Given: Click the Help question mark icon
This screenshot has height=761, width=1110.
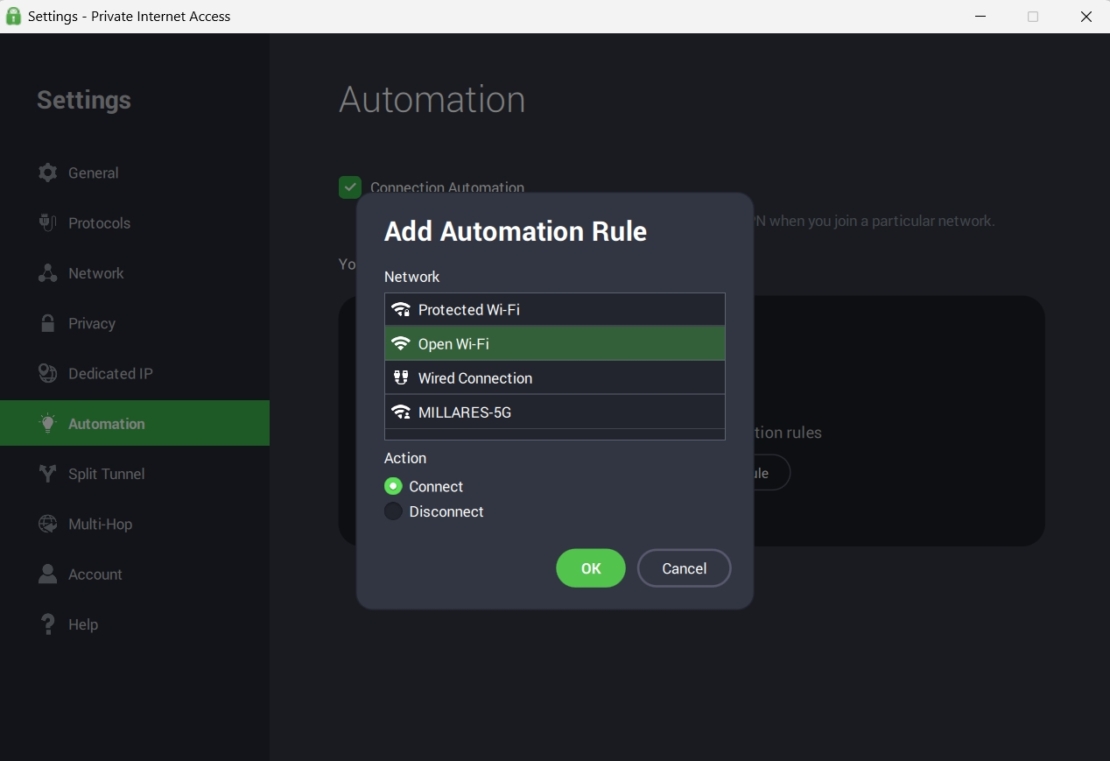Looking at the screenshot, I should pos(47,625).
